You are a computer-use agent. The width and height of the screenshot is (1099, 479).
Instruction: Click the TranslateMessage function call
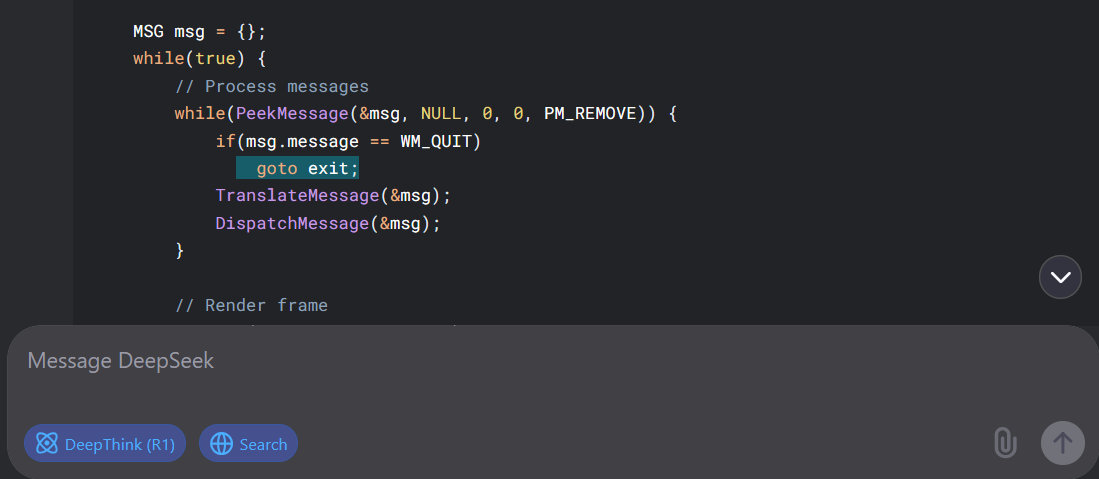pos(333,196)
